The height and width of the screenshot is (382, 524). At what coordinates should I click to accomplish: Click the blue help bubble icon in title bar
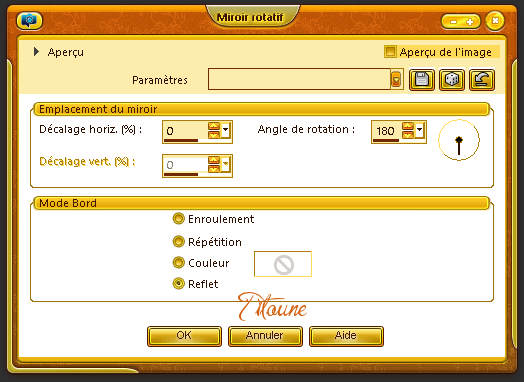pyautogui.click(x=29, y=21)
